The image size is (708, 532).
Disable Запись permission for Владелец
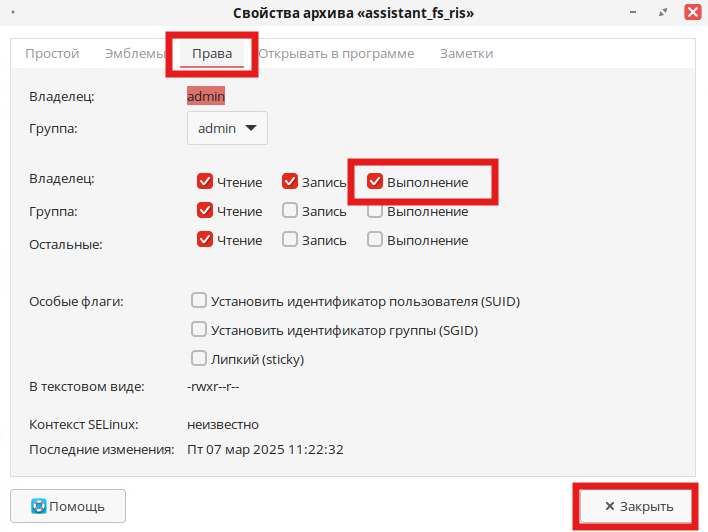tap(290, 182)
